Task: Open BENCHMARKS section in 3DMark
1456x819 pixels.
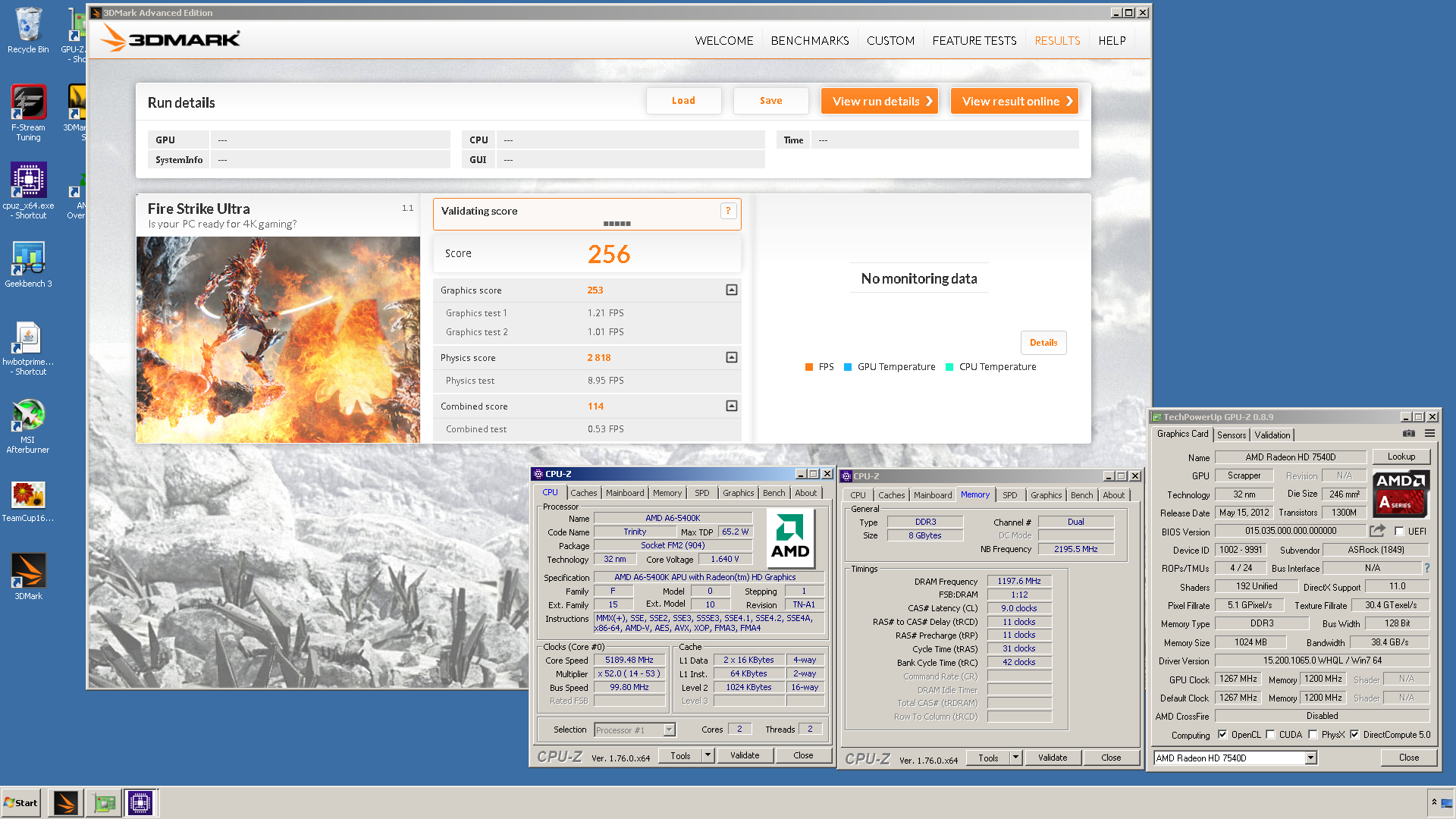Action: [x=810, y=40]
